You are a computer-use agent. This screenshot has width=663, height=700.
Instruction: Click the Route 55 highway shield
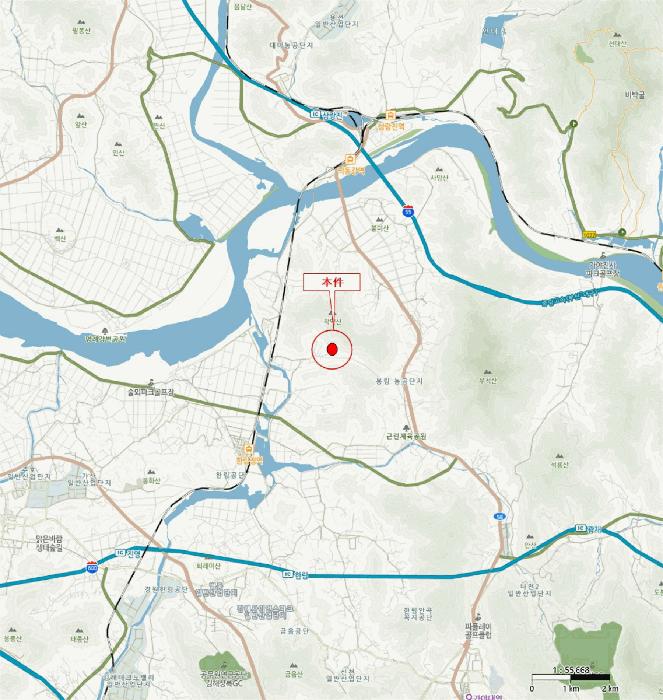tap(408, 210)
